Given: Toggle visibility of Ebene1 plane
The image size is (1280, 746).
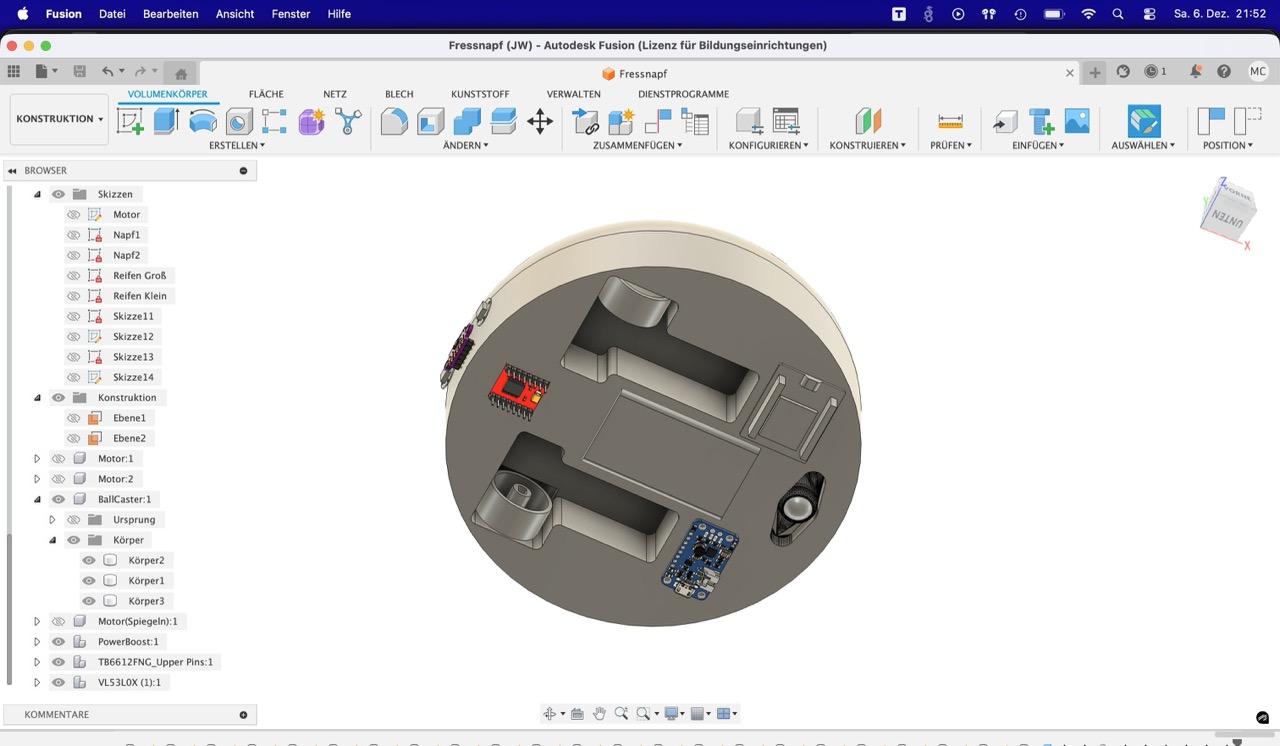Looking at the screenshot, I should [73, 418].
